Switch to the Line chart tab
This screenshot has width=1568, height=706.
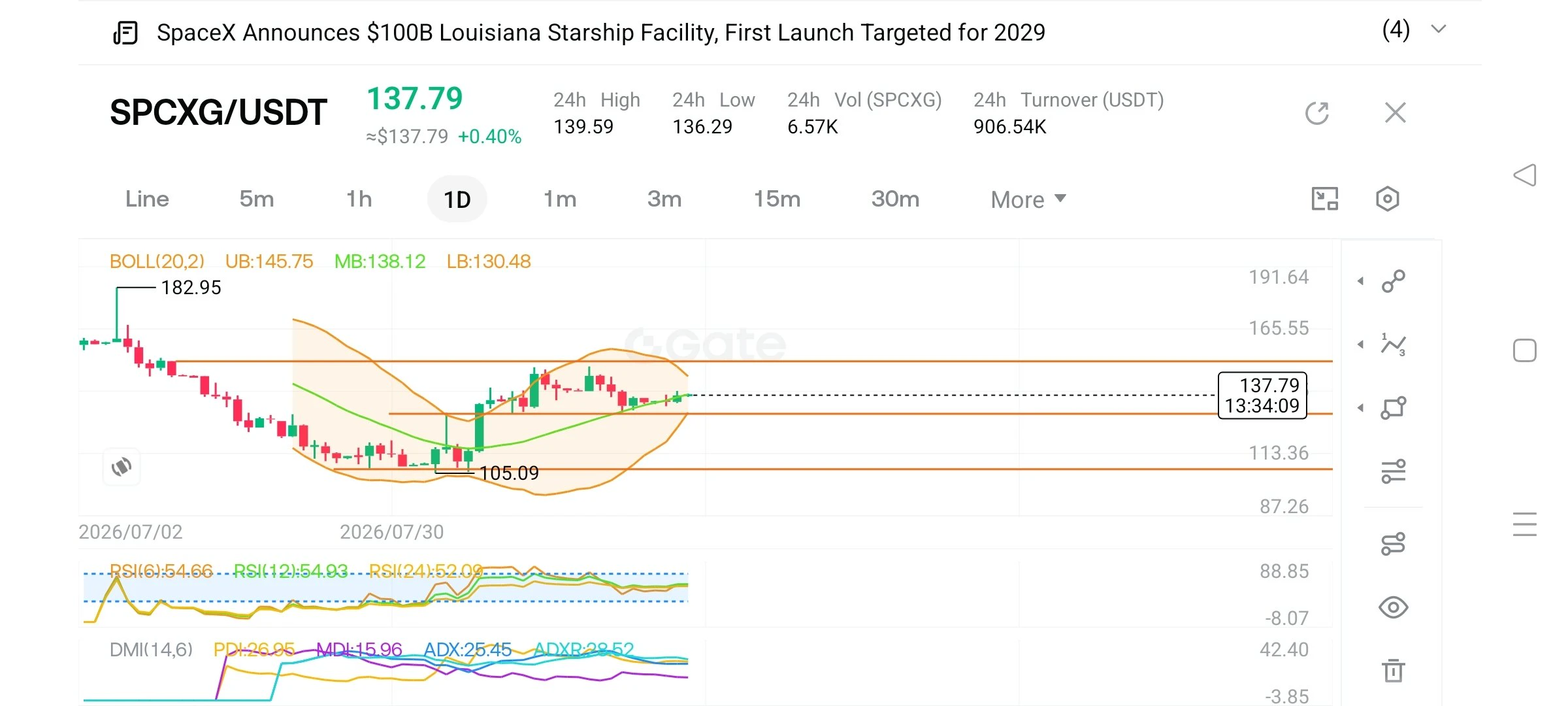pyautogui.click(x=147, y=199)
